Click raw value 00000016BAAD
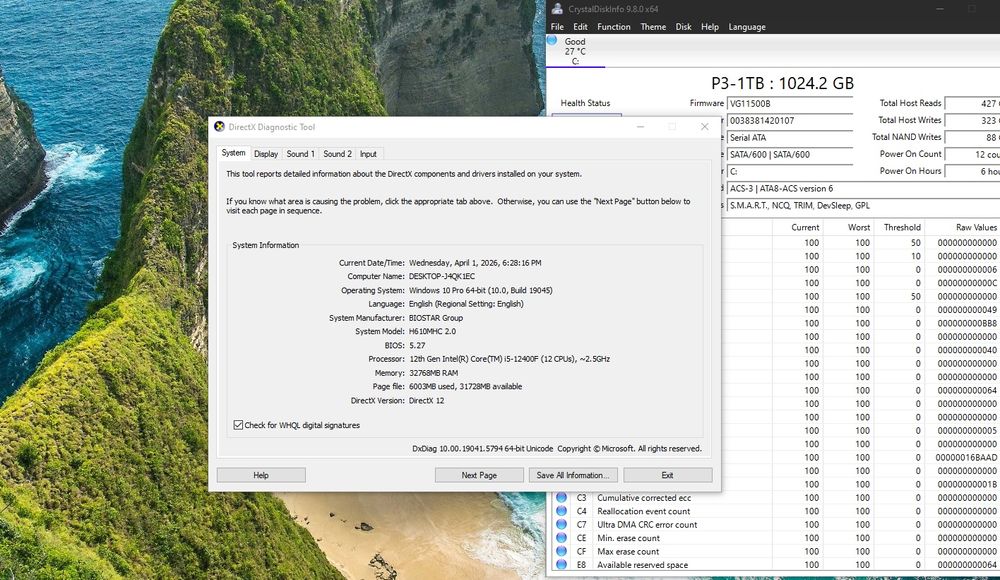Viewport: 1000px width, 580px height. click(x=966, y=457)
